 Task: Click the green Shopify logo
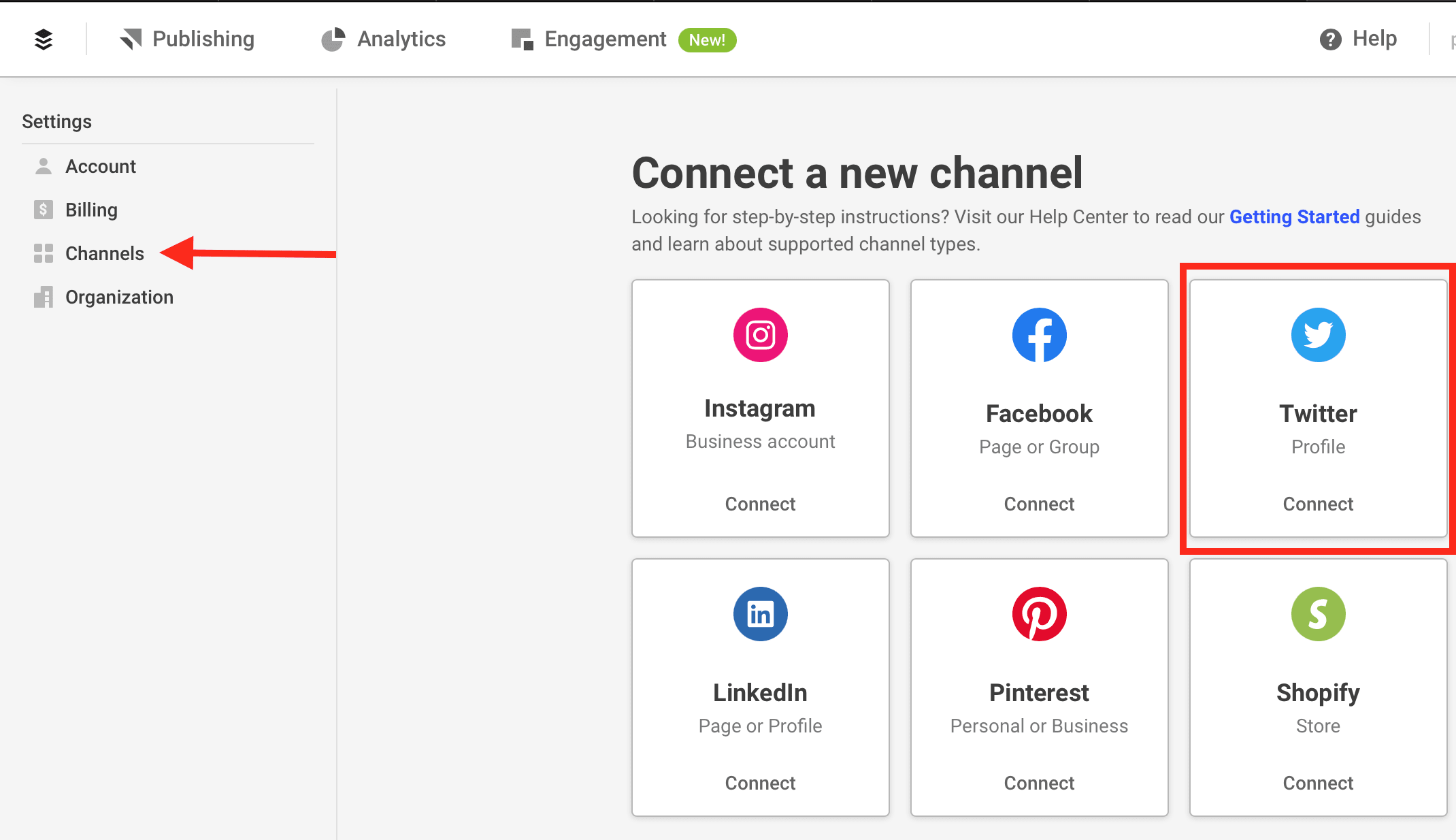point(1319,614)
